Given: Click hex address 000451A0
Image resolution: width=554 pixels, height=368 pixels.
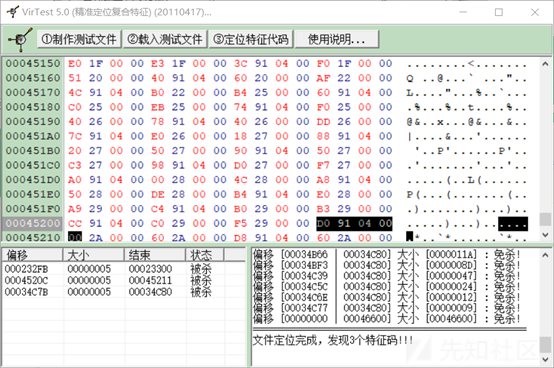Looking at the screenshot, I should (x=33, y=136).
